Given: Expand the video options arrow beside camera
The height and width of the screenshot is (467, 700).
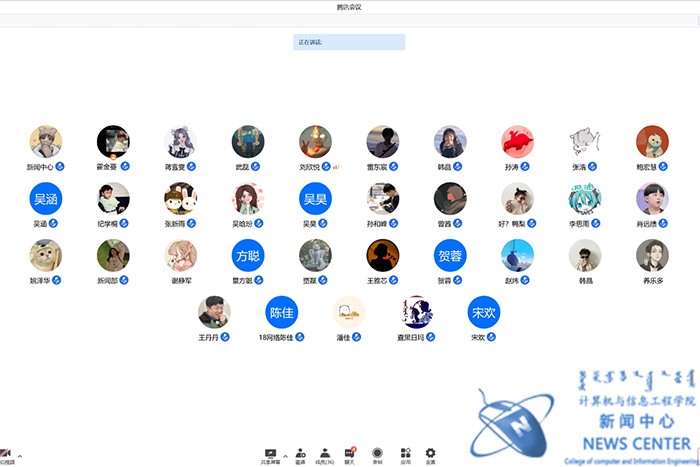Looking at the screenshot, I should point(20,456).
